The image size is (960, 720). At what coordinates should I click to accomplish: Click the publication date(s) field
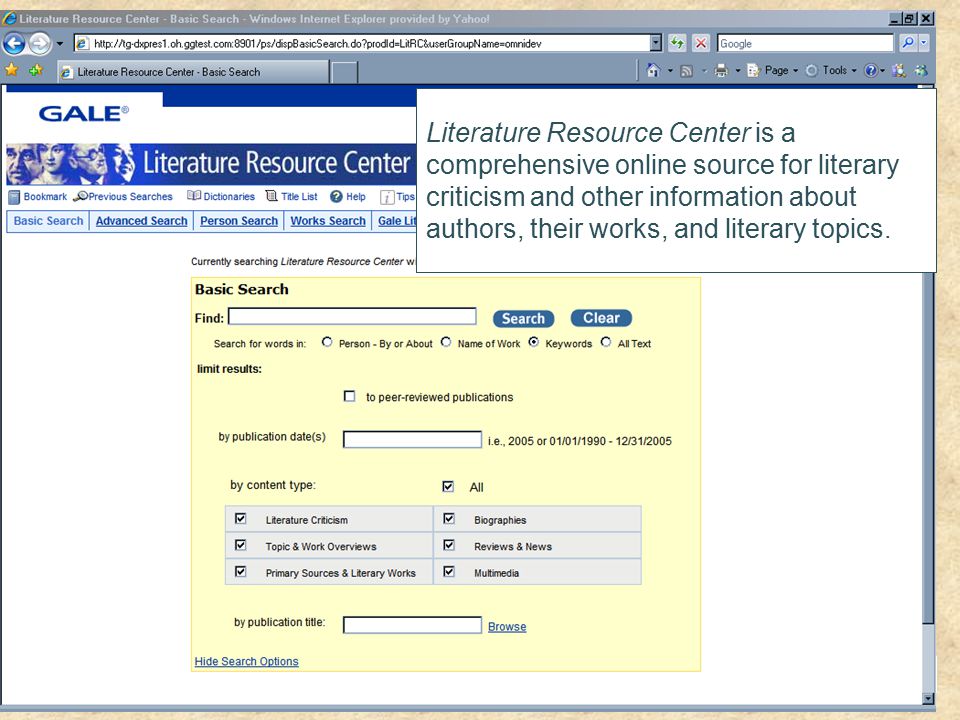tap(412, 440)
